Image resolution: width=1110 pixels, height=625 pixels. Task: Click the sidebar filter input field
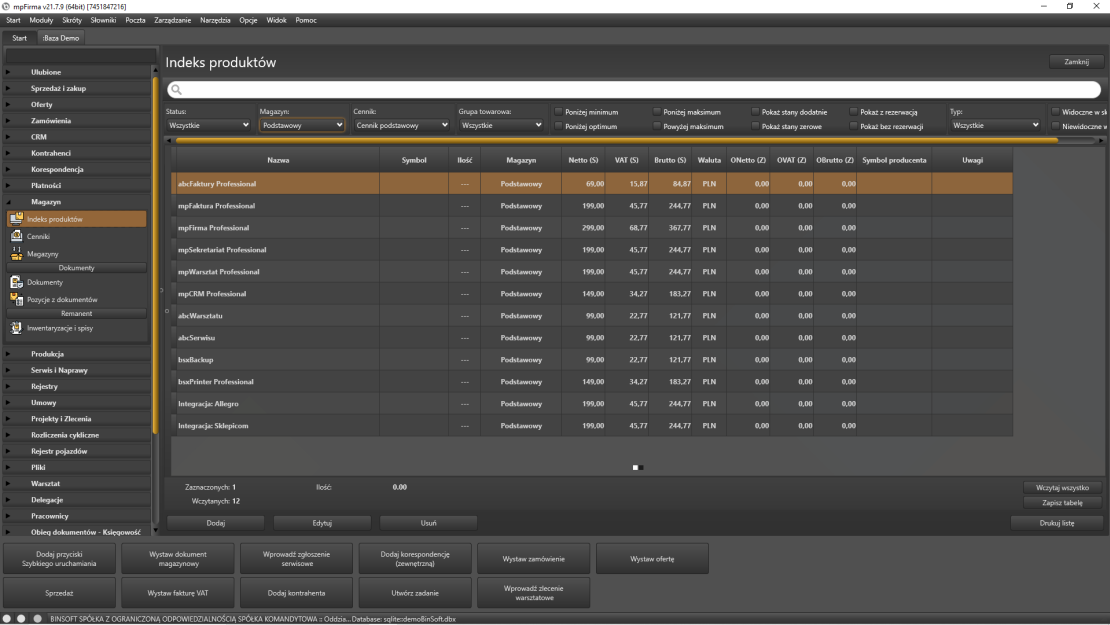click(x=80, y=55)
